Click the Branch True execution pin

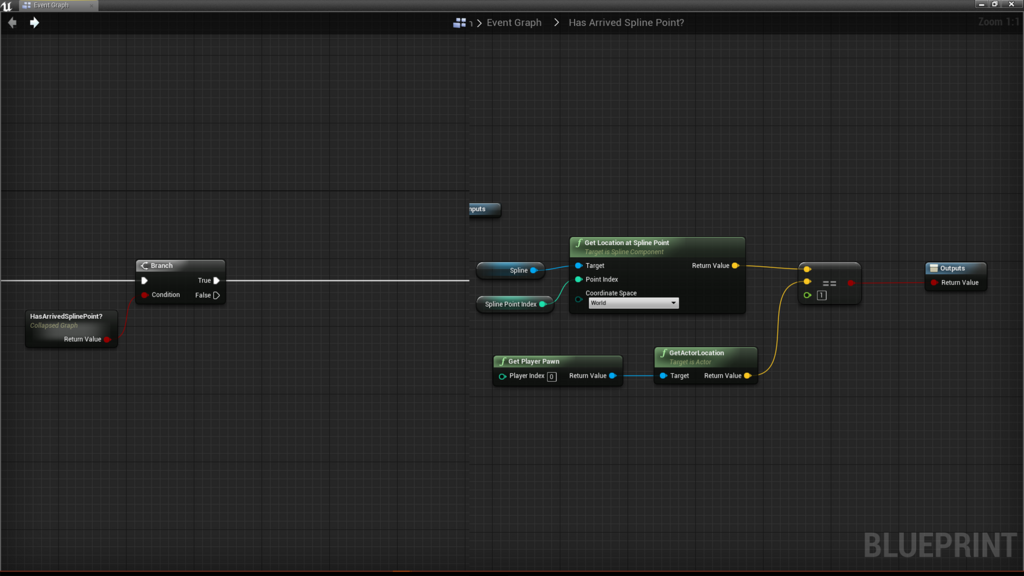[x=217, y=281]
